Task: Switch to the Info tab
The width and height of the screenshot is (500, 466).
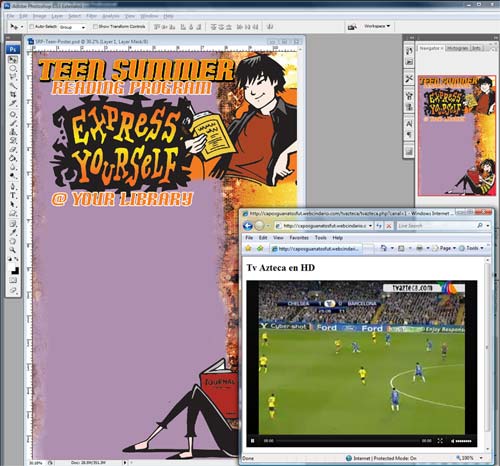Action: point(476,48)
